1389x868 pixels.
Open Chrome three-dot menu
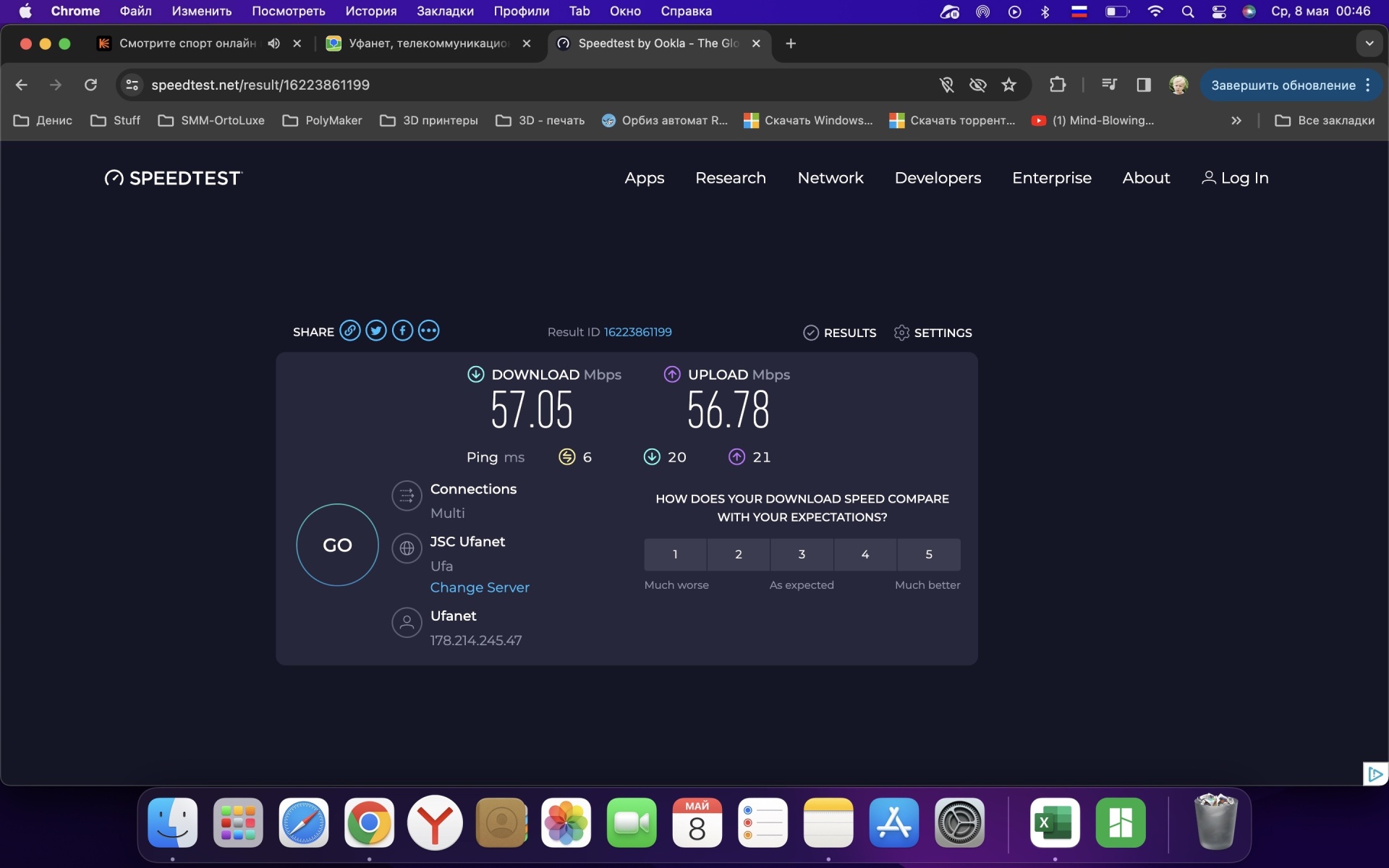pyautogui.click(x=1368, y=85)
